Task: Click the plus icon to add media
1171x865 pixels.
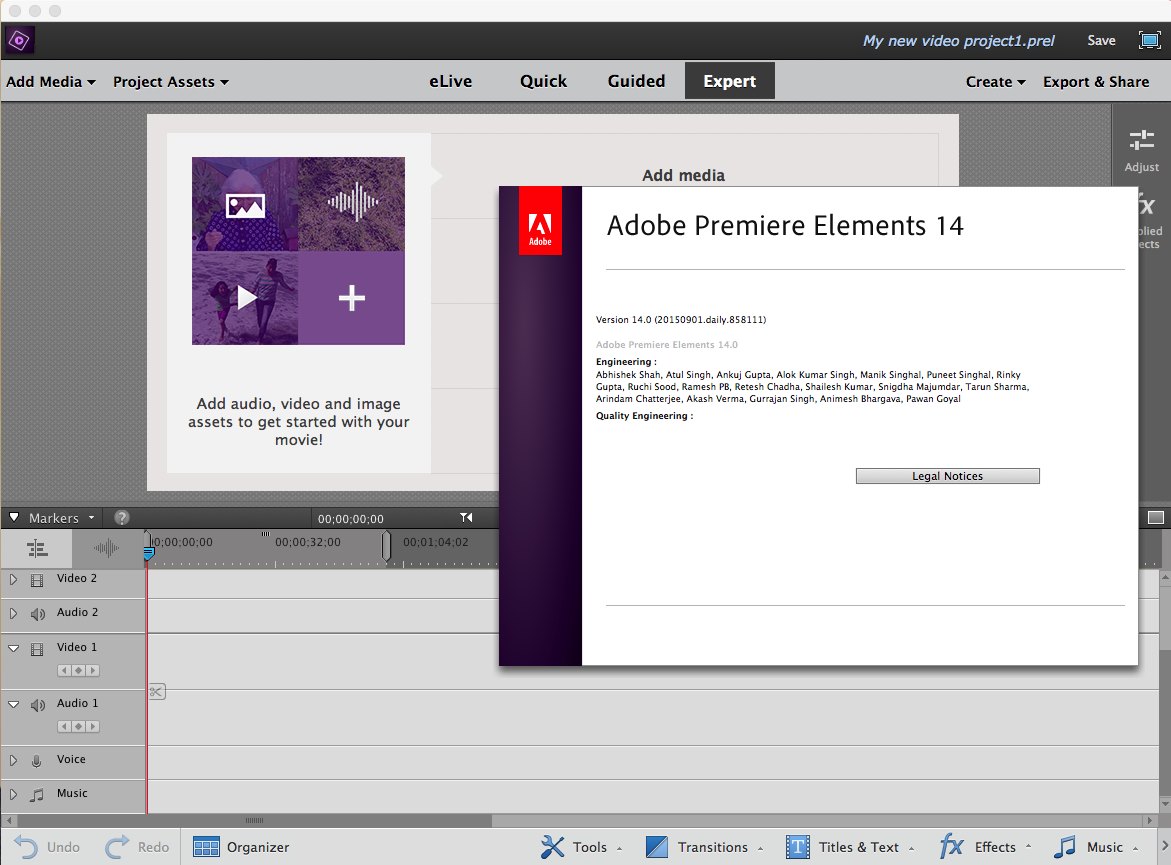Action: point(351,298)
